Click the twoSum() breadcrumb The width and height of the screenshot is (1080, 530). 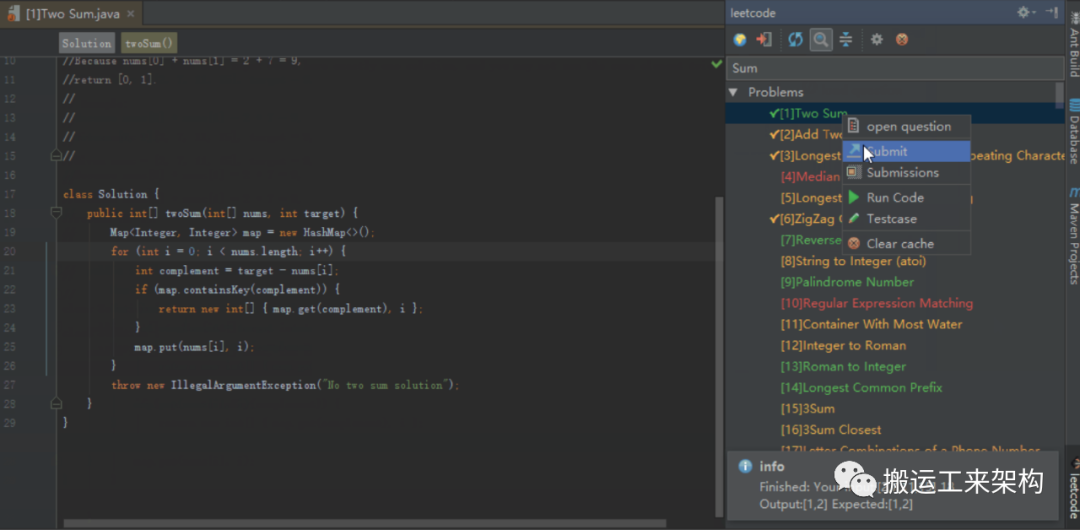[x=149, y=43]
